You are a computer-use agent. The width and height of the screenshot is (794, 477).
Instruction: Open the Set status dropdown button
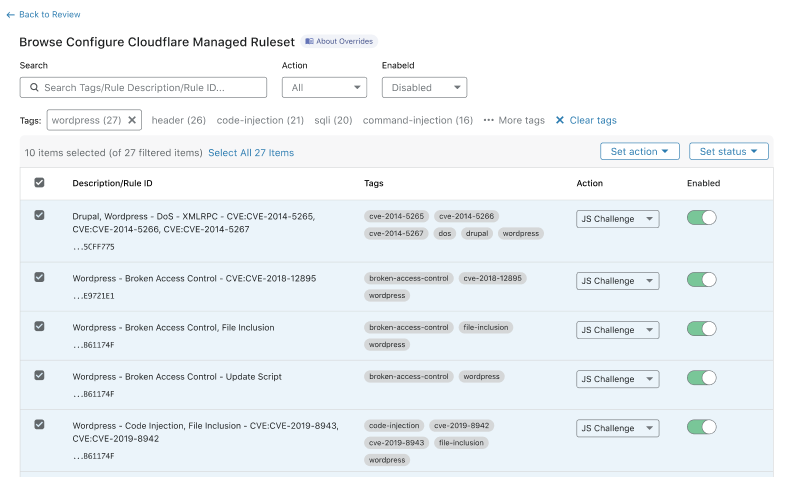point(728,151)
